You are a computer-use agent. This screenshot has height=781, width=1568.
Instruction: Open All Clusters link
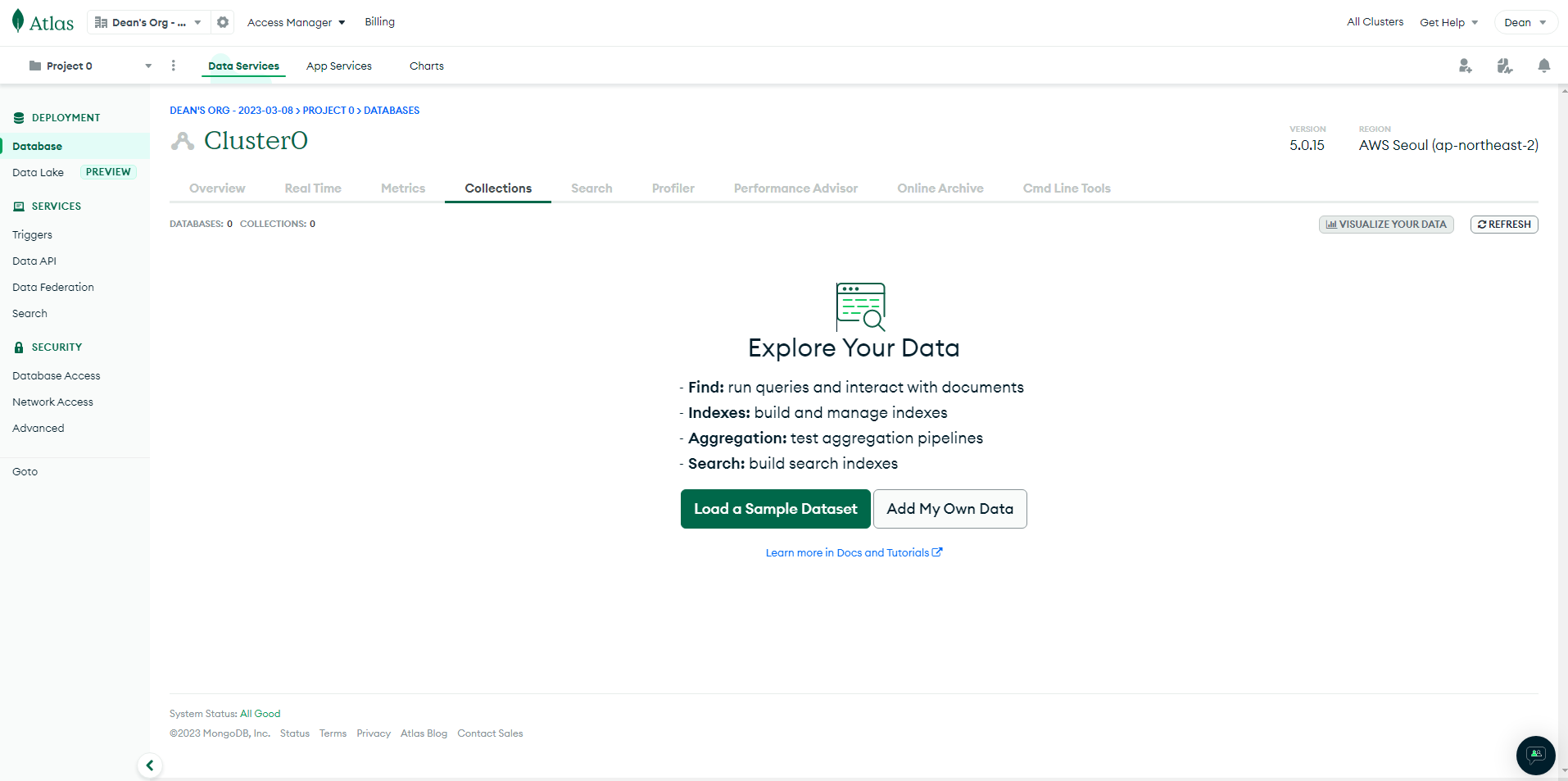pos(1375,22)
